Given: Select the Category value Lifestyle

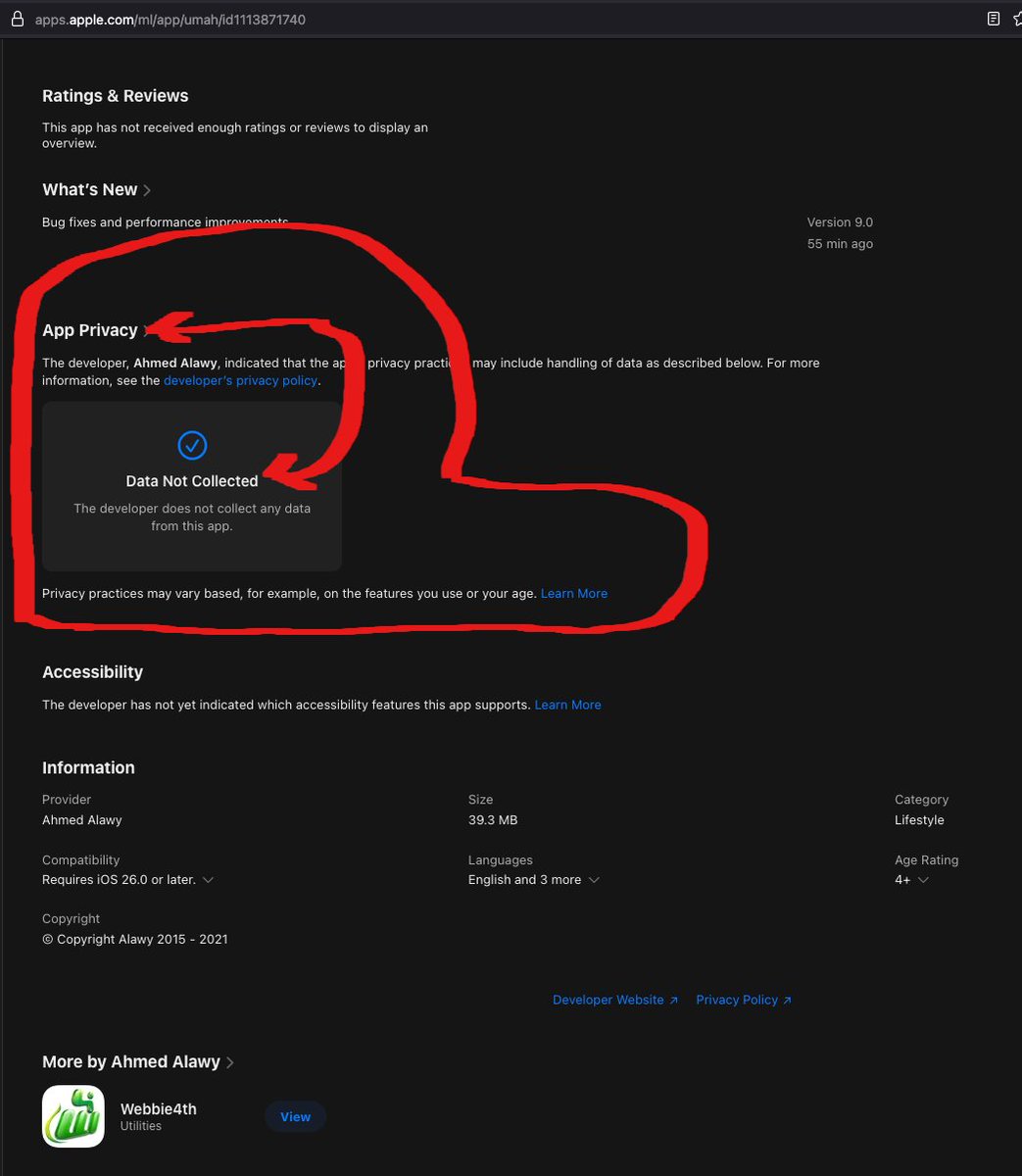Looking at the screenshot, I should coord(919,820).
